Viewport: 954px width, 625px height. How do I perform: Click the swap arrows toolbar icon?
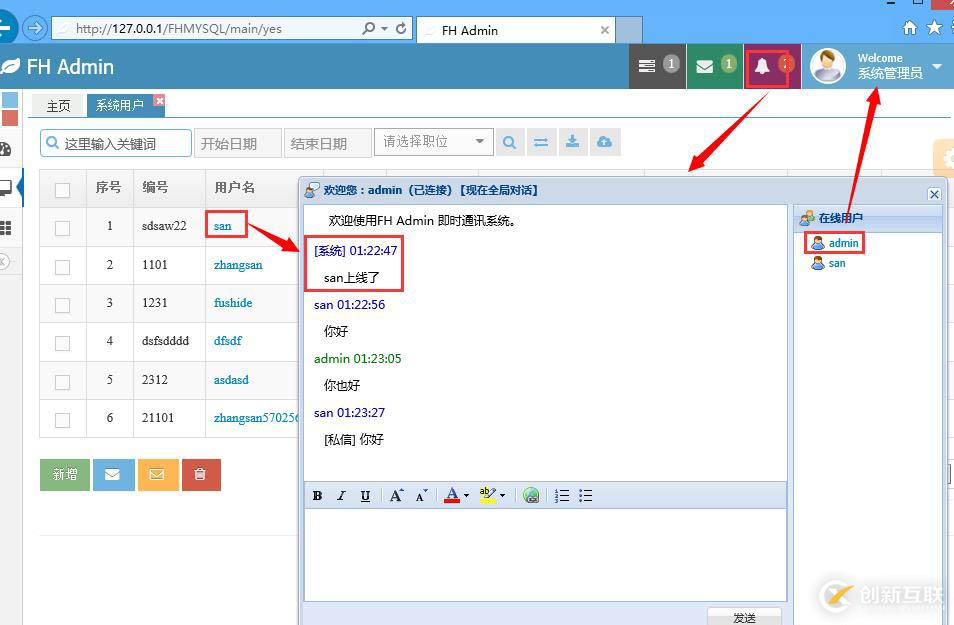tap(541, 142)
